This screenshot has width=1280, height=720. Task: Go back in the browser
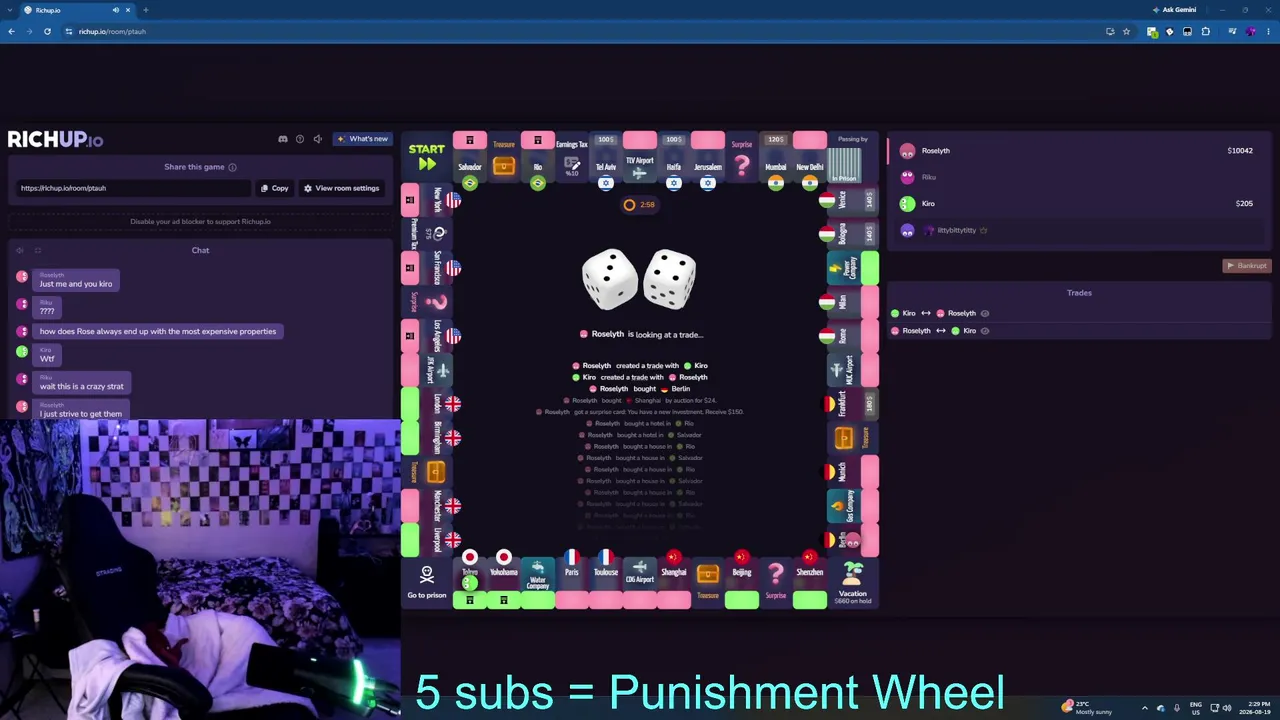pyautogui.click(x=11, y=32)
